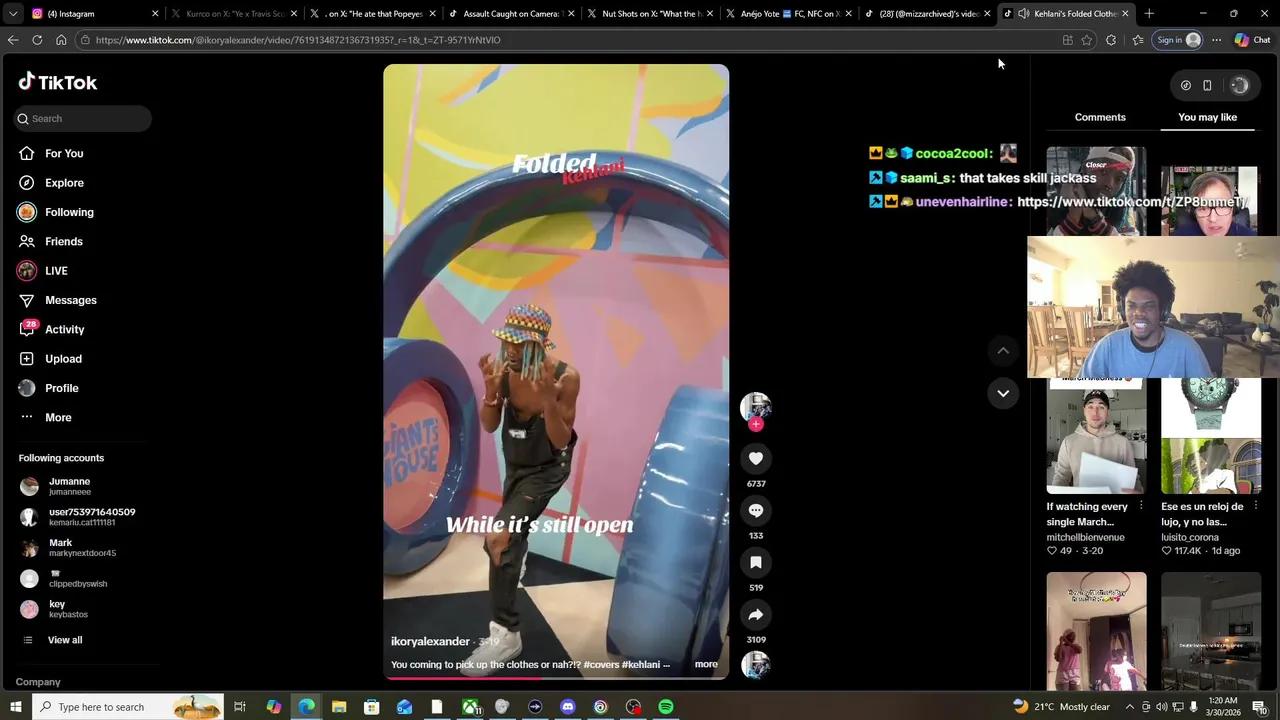Screen dimensions: 1280x720
Task: Open the Upload page
Action: (63, 359)
